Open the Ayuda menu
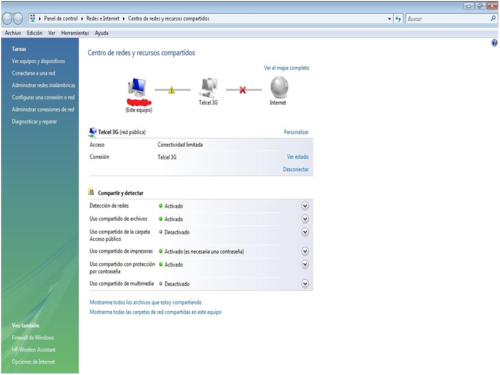The image size is (500, 375). point(101,33)
